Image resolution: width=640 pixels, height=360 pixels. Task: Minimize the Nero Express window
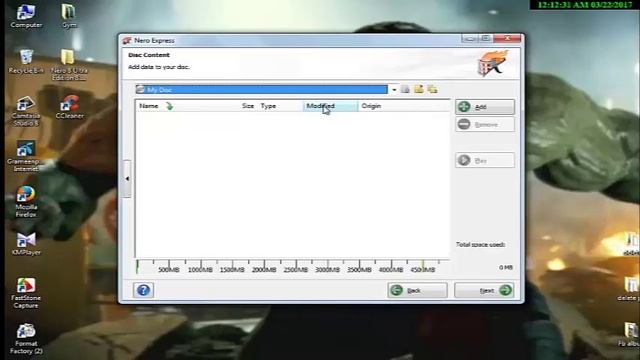[470, 38]
